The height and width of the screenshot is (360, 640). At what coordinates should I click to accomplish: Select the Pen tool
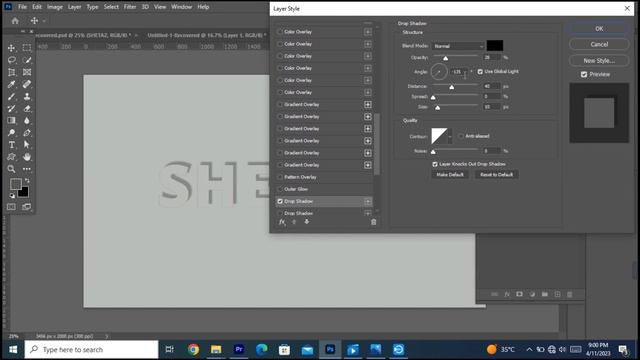tap(27, 133)
